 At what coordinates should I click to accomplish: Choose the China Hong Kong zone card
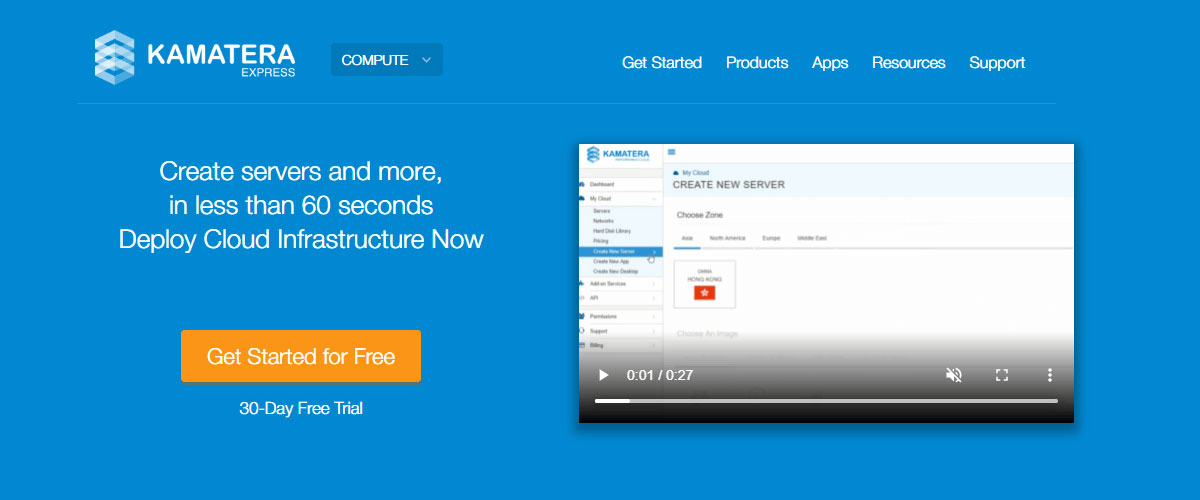click(705, 284)
